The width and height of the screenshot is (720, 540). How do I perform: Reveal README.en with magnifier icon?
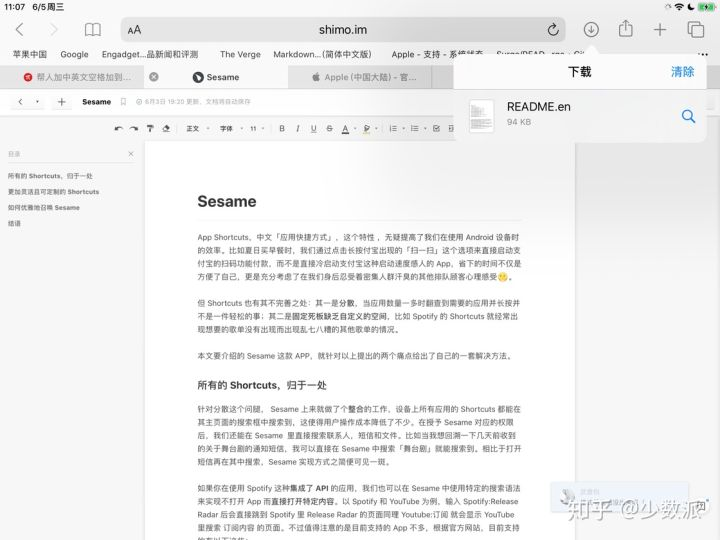688,116
